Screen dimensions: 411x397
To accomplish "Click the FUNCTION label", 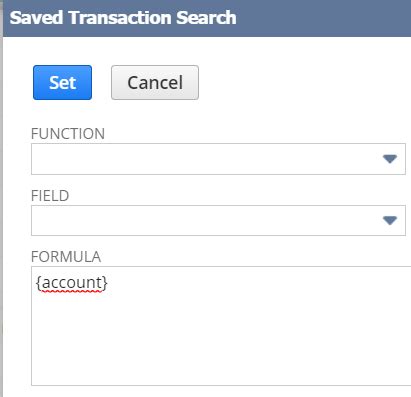I will tap(68, 134).
